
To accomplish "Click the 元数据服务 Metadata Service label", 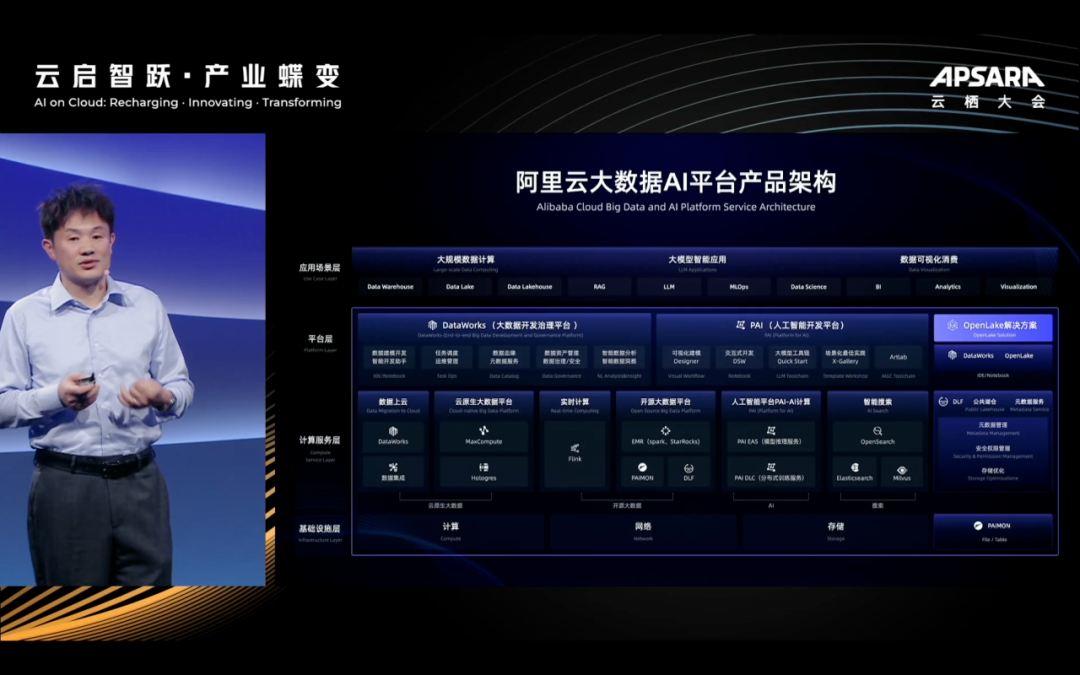I will point(1029,404).
